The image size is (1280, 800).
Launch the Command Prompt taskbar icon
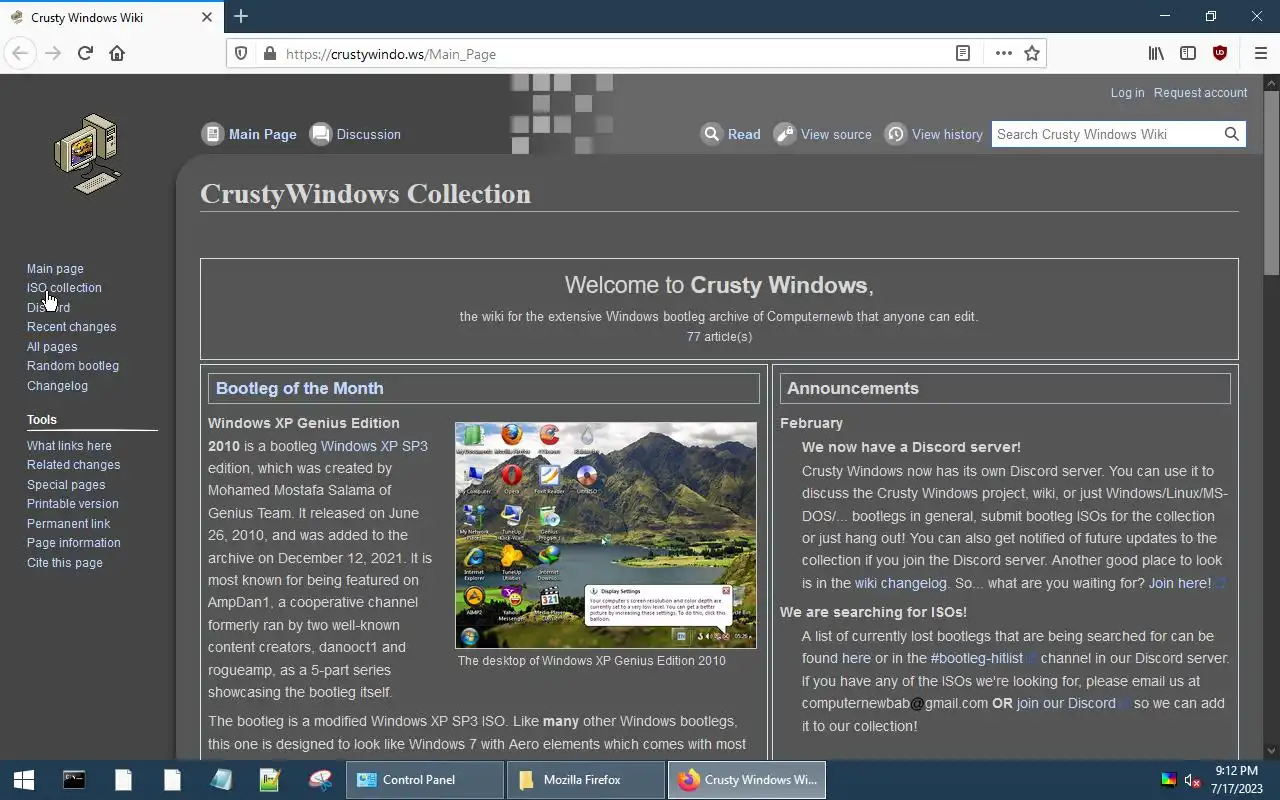74,780
